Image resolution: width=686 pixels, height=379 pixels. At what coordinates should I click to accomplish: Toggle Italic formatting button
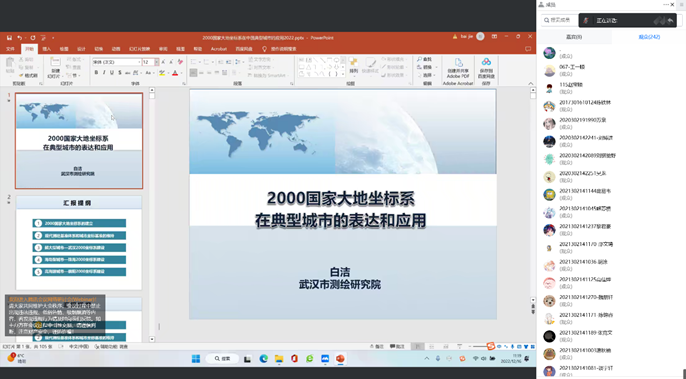click(x=104, y=73)
